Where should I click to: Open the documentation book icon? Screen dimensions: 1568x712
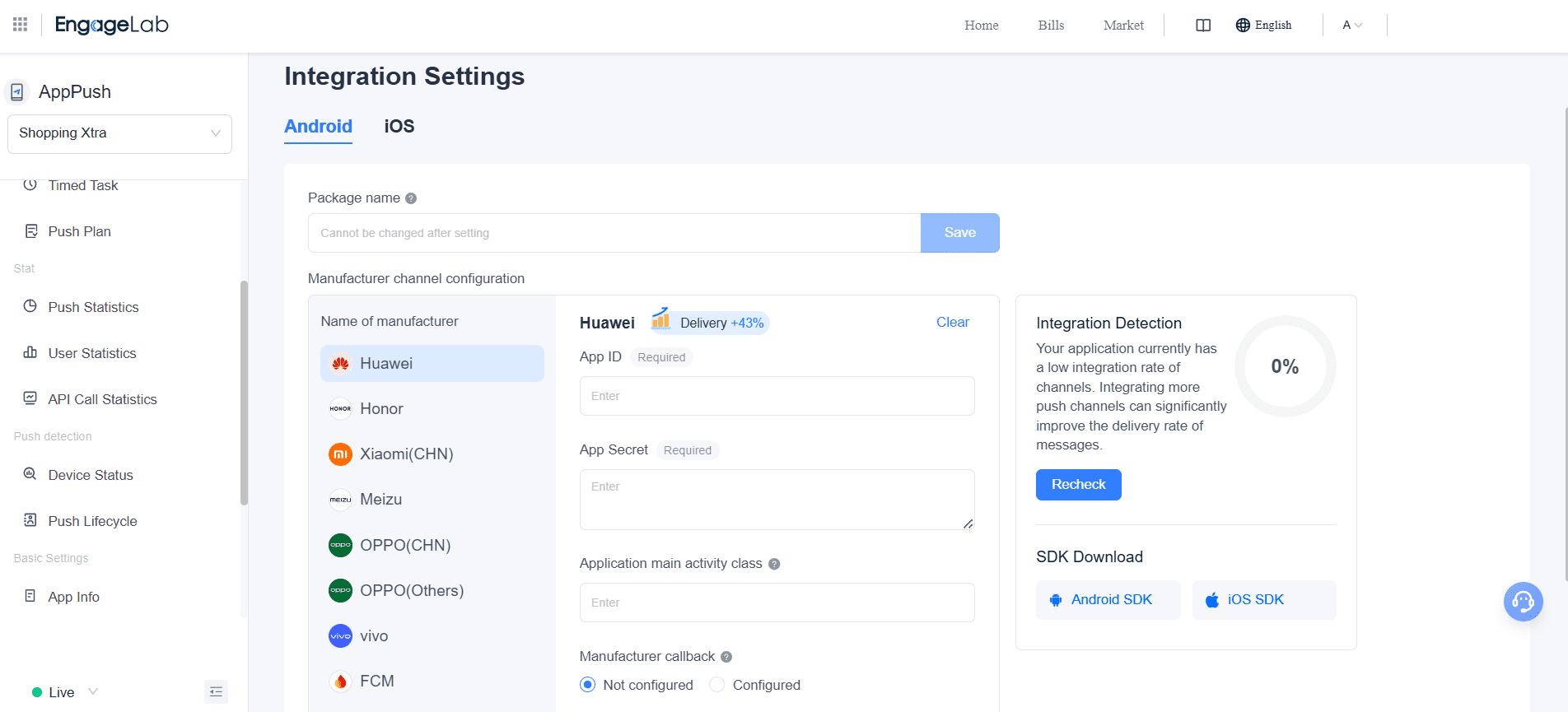coord(1203,26)
